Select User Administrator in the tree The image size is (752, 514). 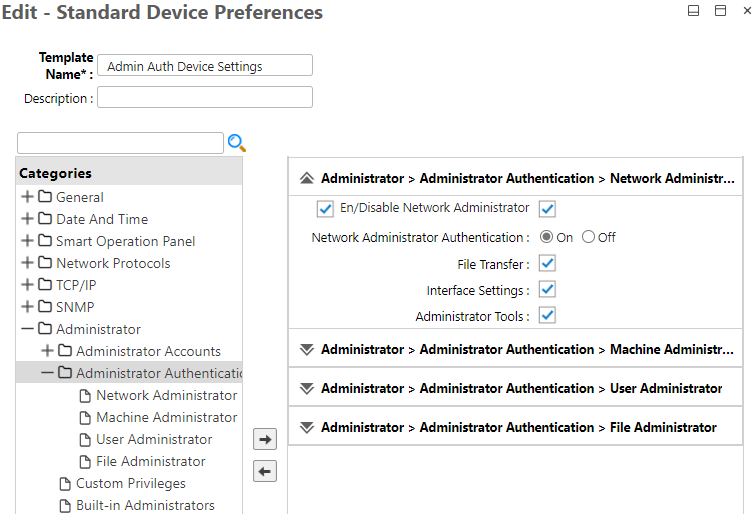[x=154, y=440]
